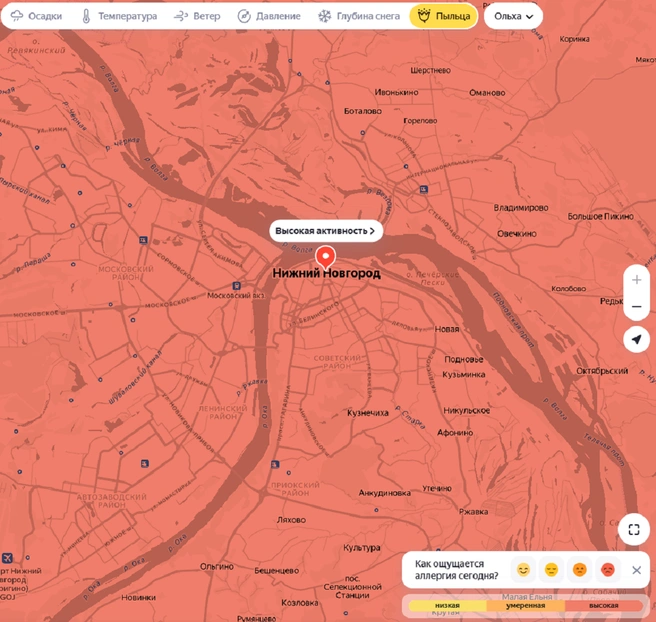Click the red Nizhny Novgorod location pin

point(325,257)
